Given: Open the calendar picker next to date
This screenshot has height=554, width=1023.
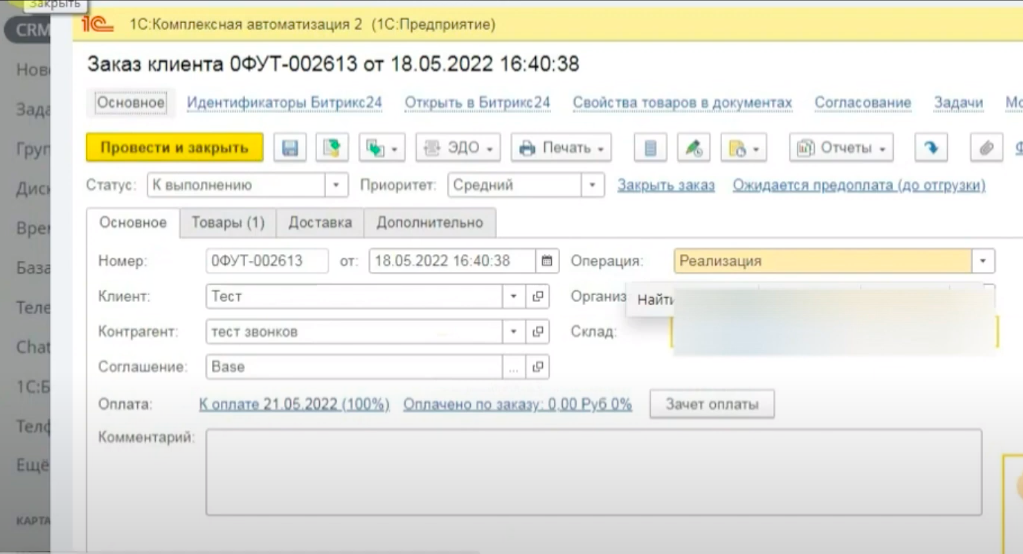Looking at the screenshot, I should pos(547,261).
